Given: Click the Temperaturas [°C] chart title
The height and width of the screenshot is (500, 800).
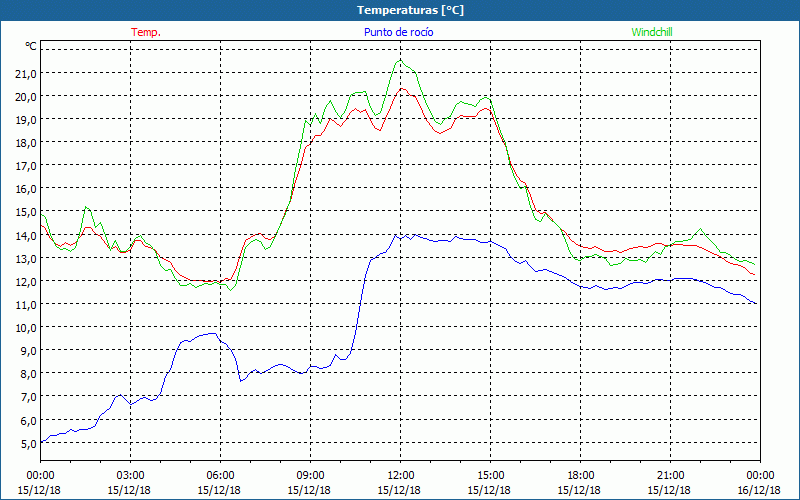Looking at the screenshot, I should pyautogui.click(x=410, y=10).
